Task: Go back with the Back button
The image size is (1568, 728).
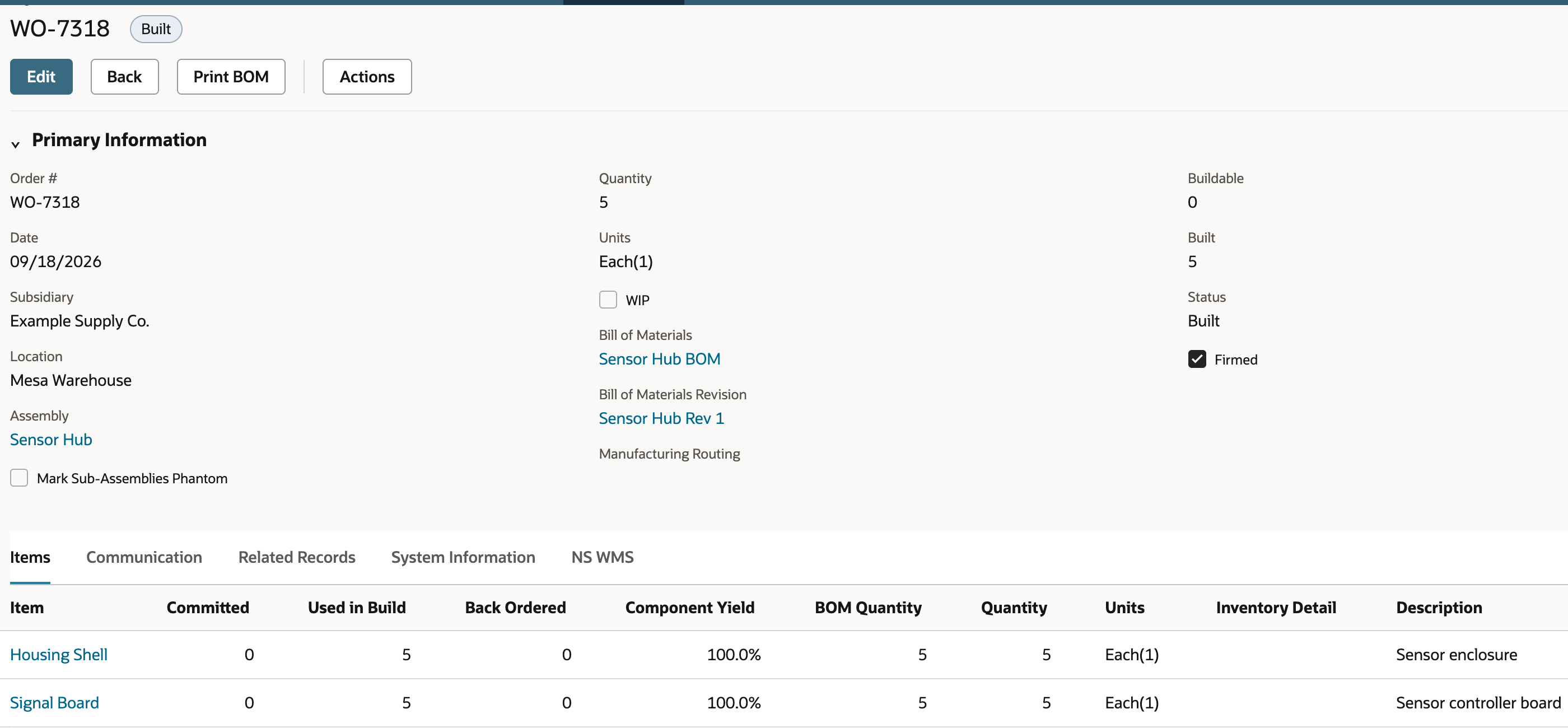Action: click(125, 77)
